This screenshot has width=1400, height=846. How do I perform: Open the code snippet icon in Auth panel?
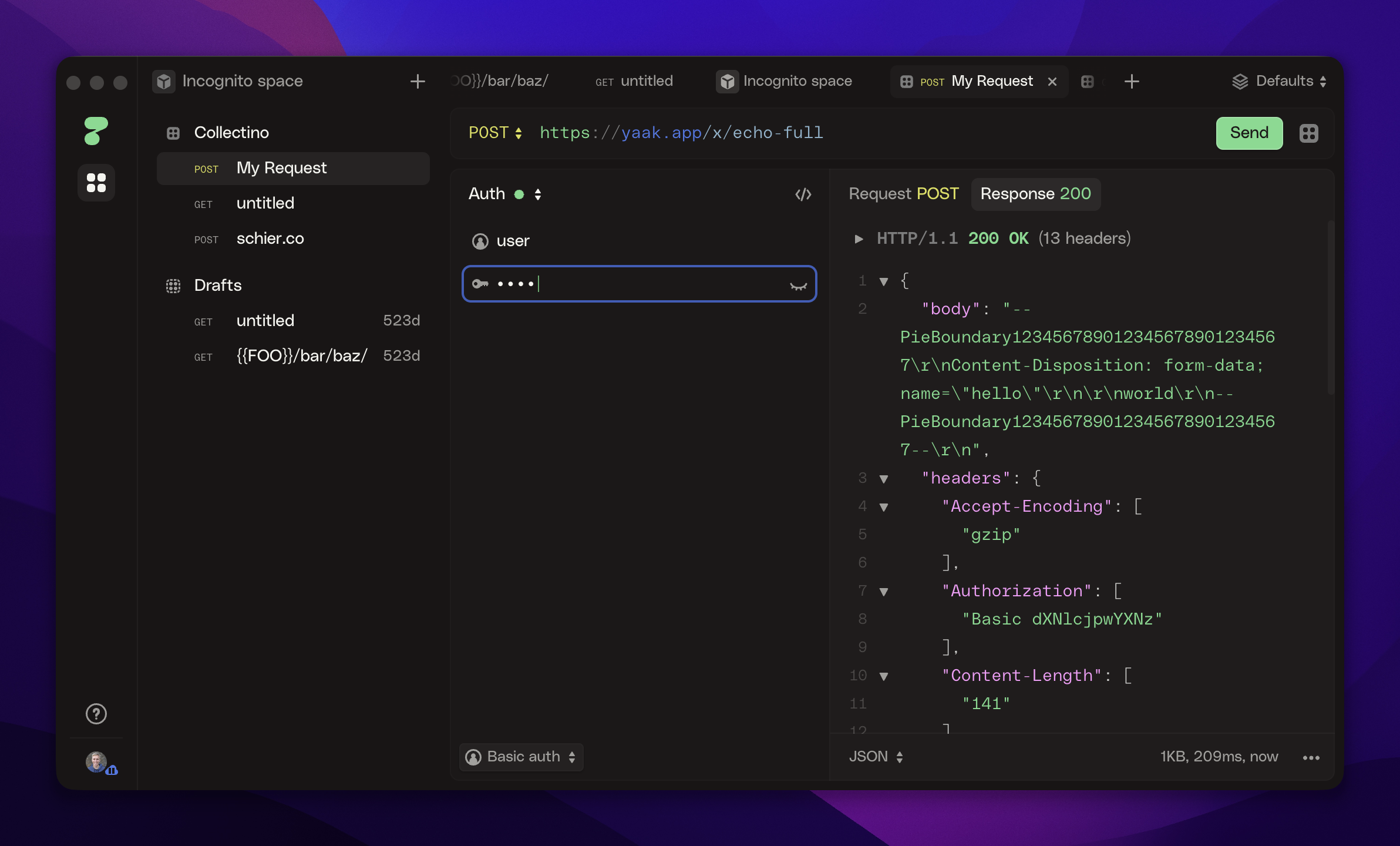803,194
